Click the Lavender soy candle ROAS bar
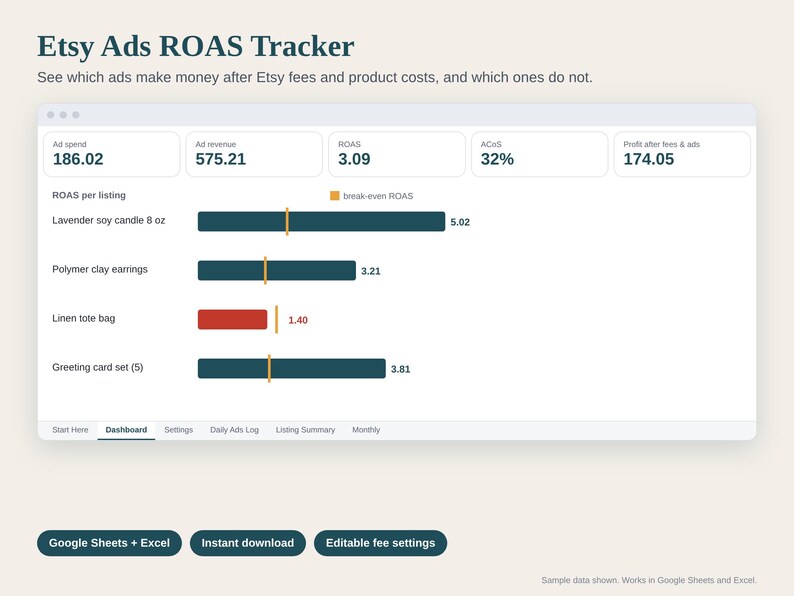This screenshot has height=596, width=794. pyautogui.click(x=321, y=221)
